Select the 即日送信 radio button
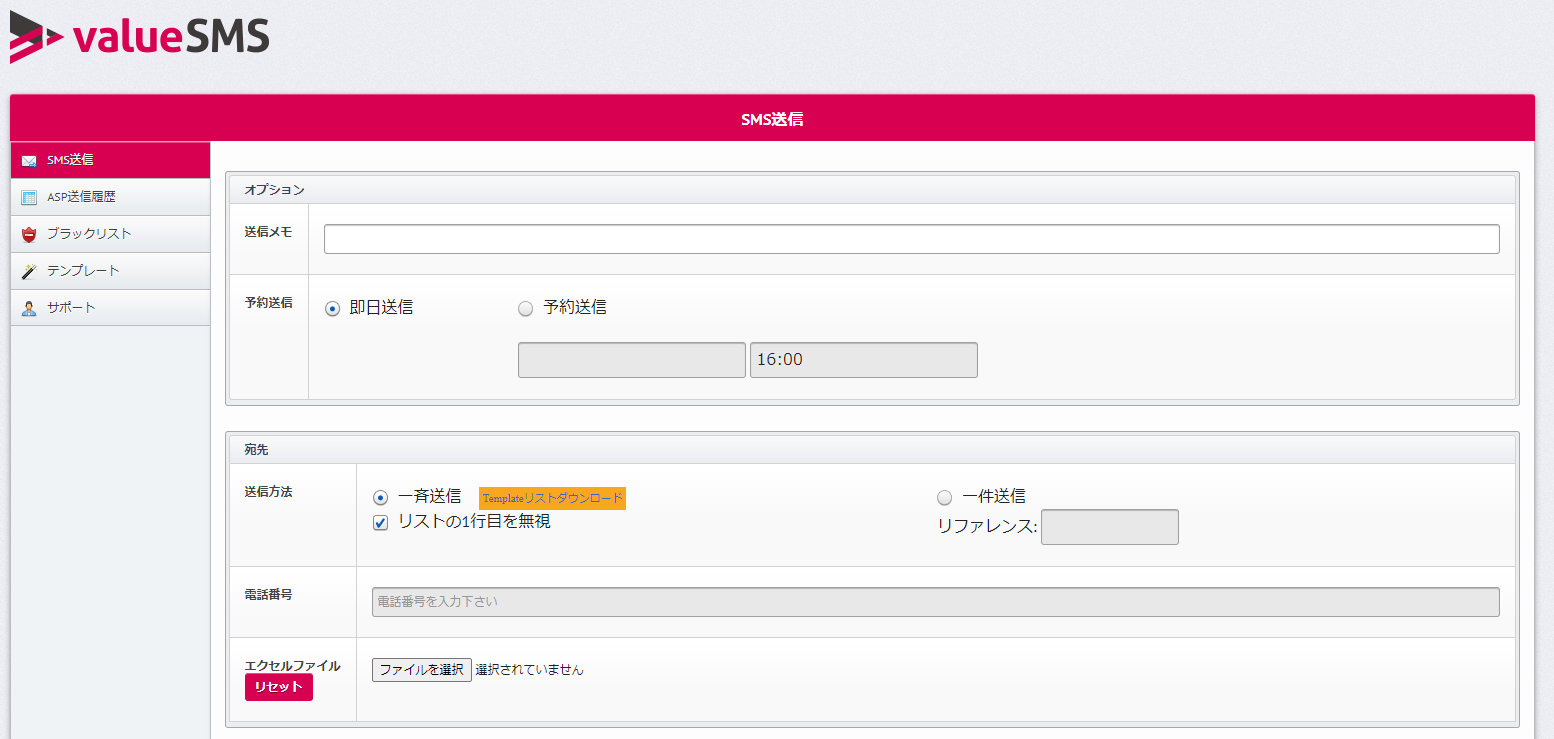 (333, 309)
